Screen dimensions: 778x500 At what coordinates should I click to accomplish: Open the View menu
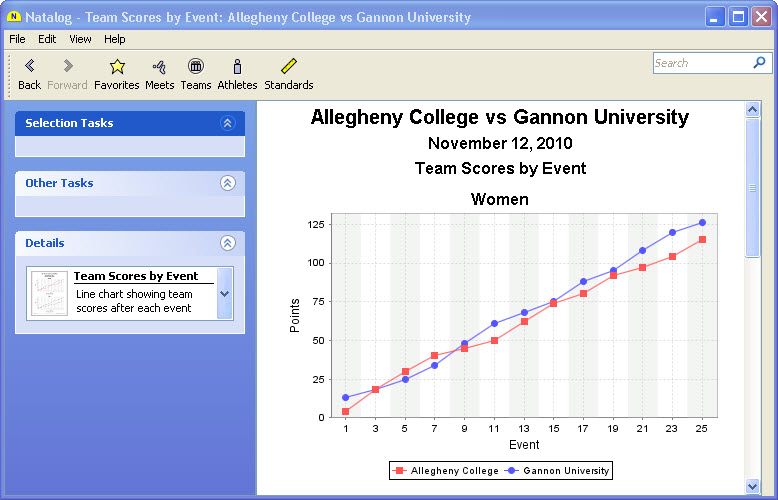click(x=80, y=39)
